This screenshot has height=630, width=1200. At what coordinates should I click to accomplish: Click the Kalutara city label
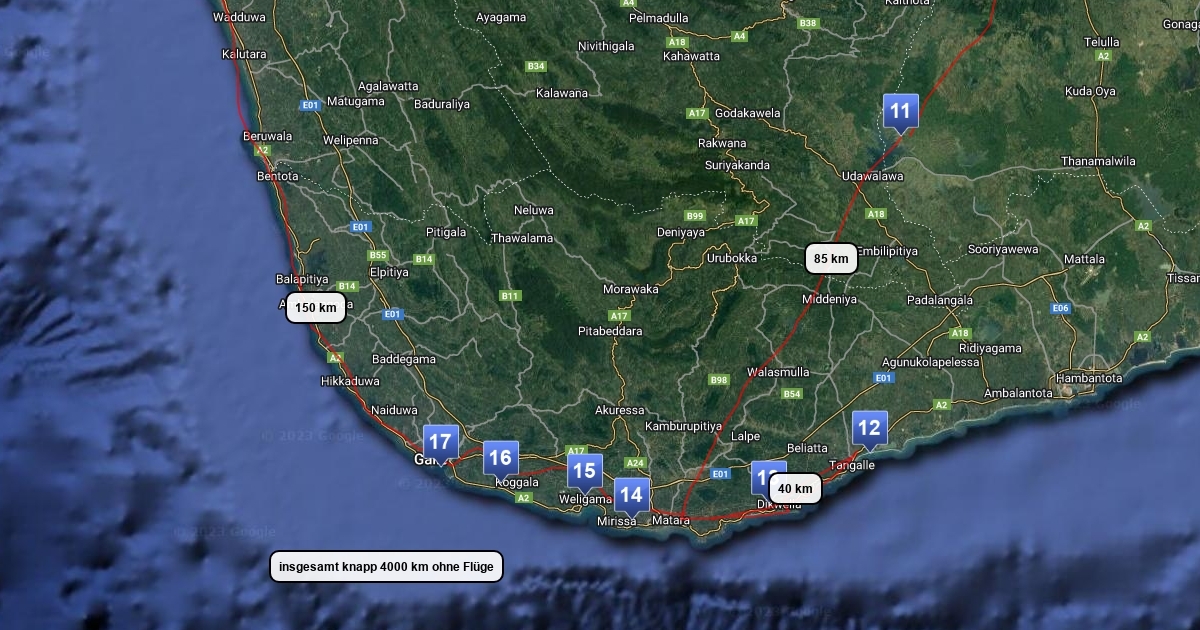[x=245, y=54]
